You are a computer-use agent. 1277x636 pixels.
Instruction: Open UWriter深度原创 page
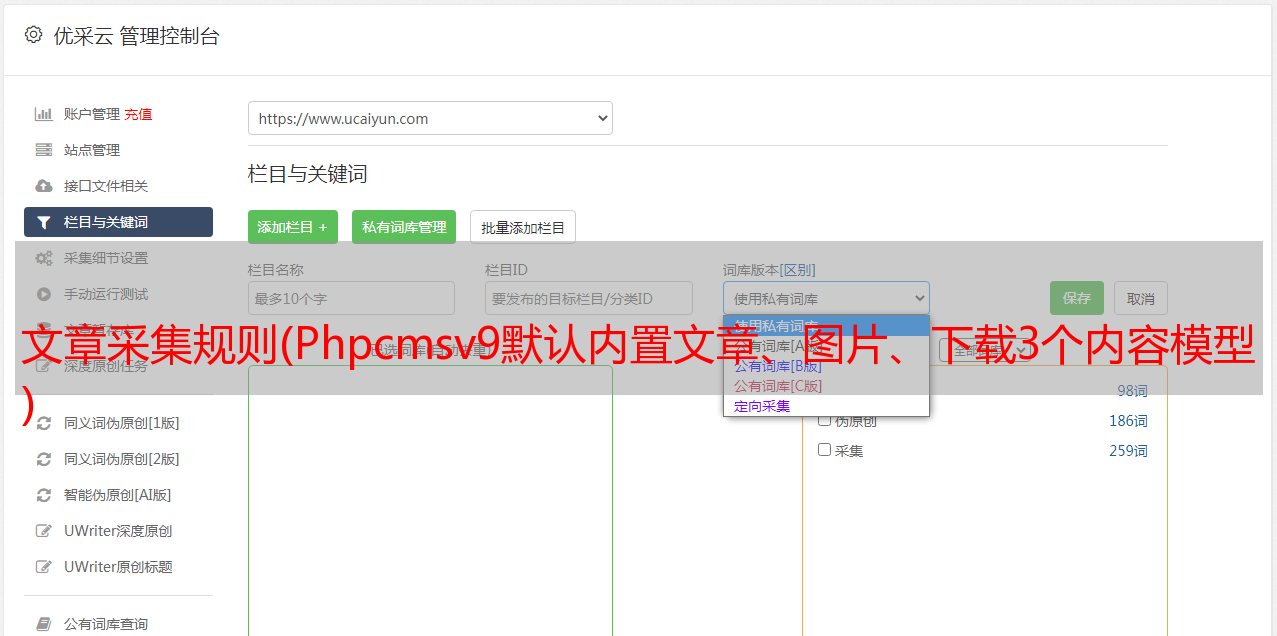coord(118,531)
